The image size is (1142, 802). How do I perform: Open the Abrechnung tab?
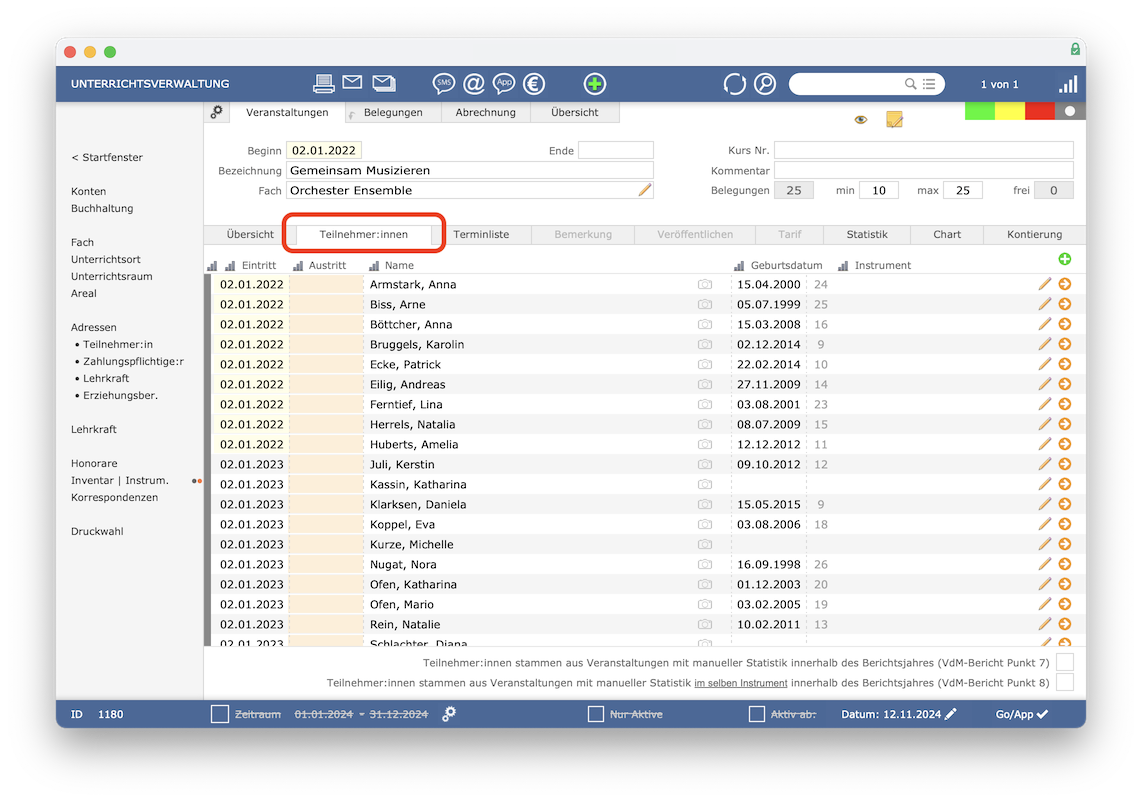pyautogui.click(x=485, y=112)
